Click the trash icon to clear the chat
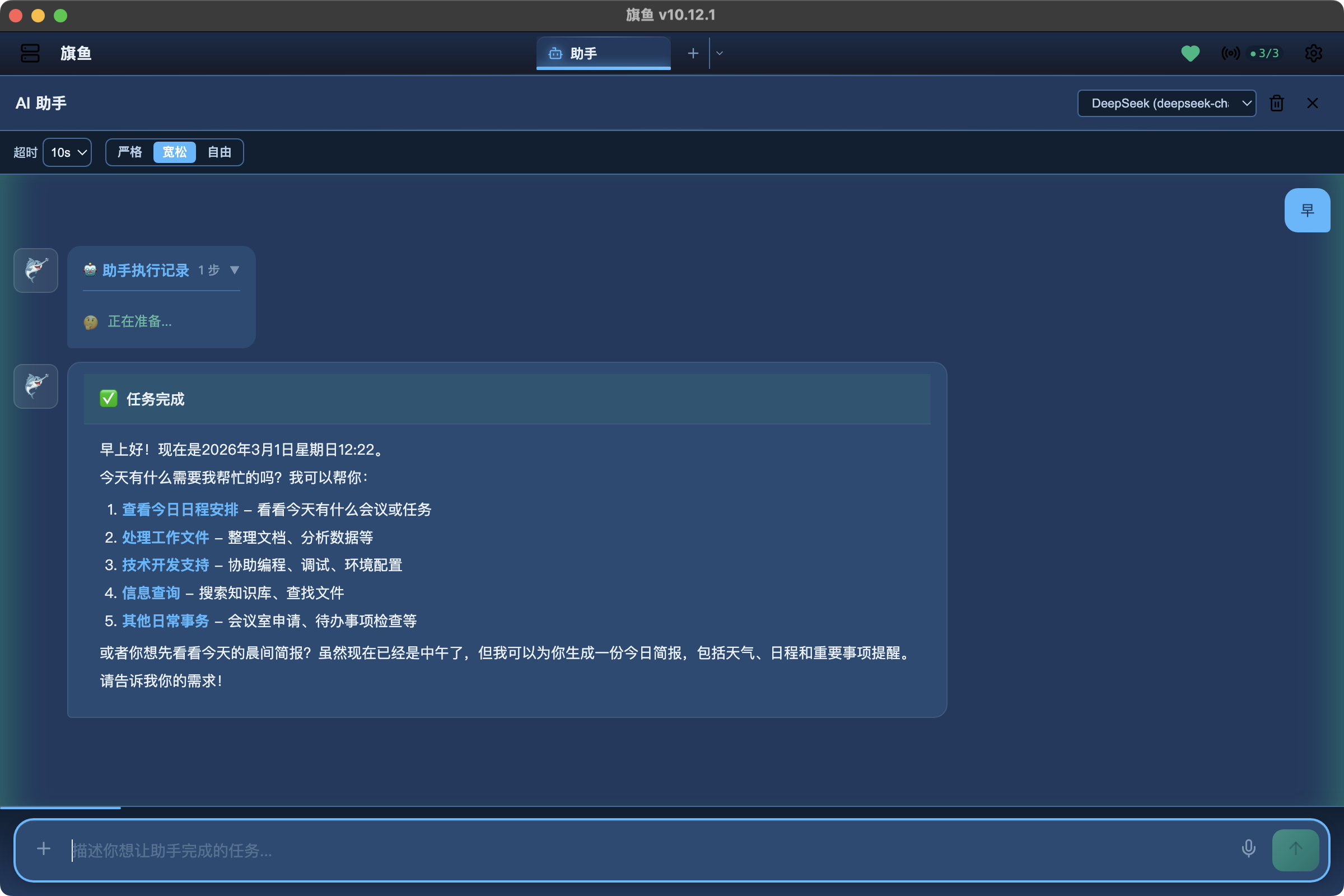1344x896 pixels. 1277,104
